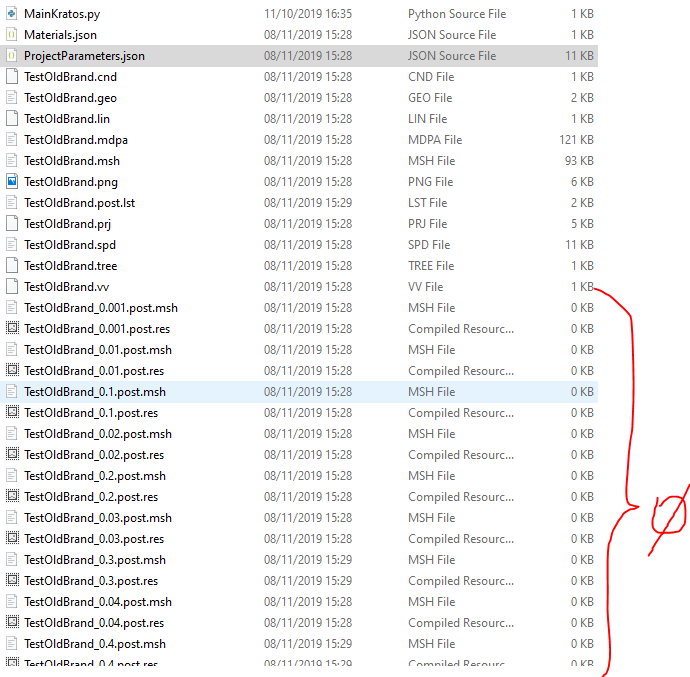Click the file icon of TestOldBrand.msh
This screenshot has width=690, height=677.
[x=12, y=161]
